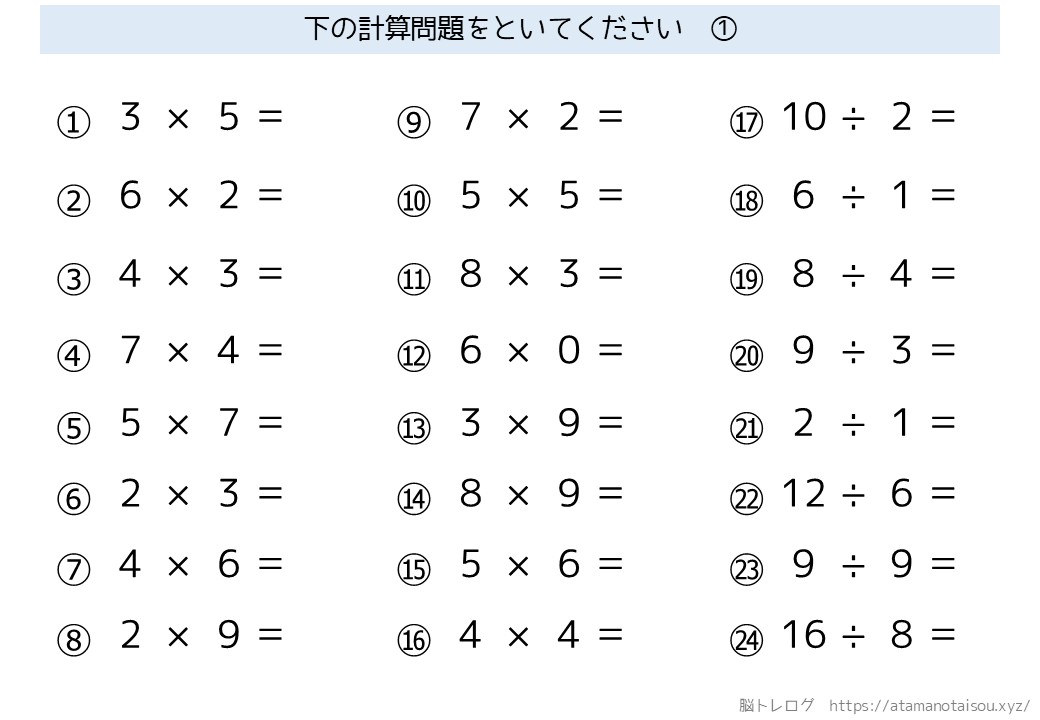This screenshot has height=720, width=1040.
Task: Click circled number ⑰ beside 10 ÷ 2
Action: [747, 123]
